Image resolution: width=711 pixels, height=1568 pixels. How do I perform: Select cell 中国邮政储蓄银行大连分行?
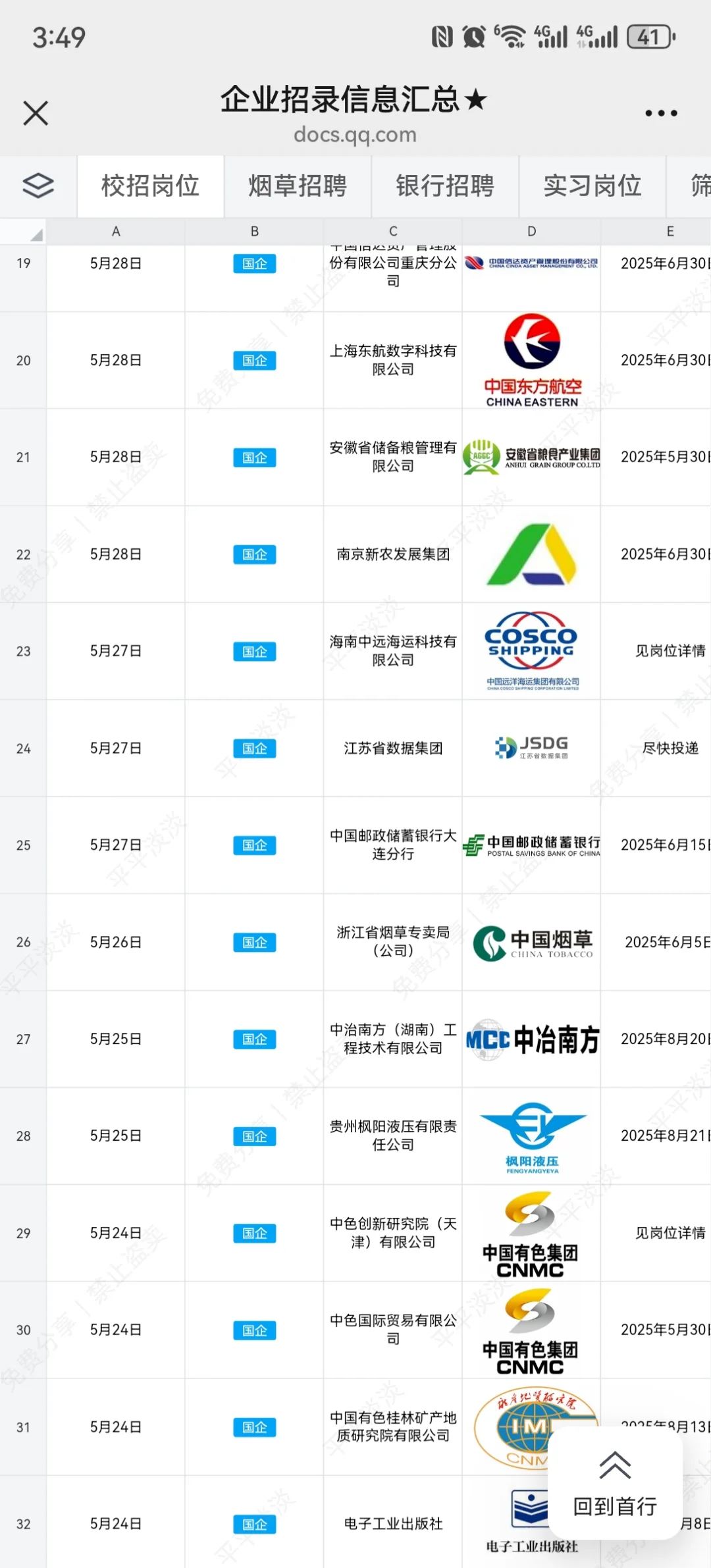coord(393,845)
